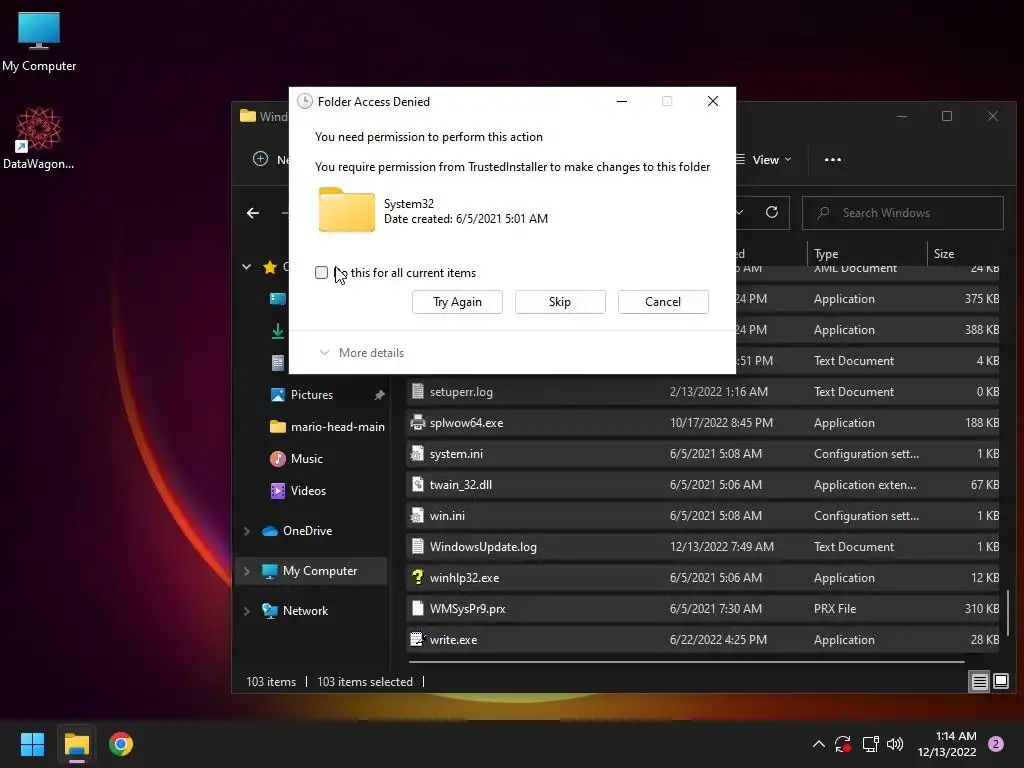Click the write.exe application icon
The image size is (1024, 768).
417,639
